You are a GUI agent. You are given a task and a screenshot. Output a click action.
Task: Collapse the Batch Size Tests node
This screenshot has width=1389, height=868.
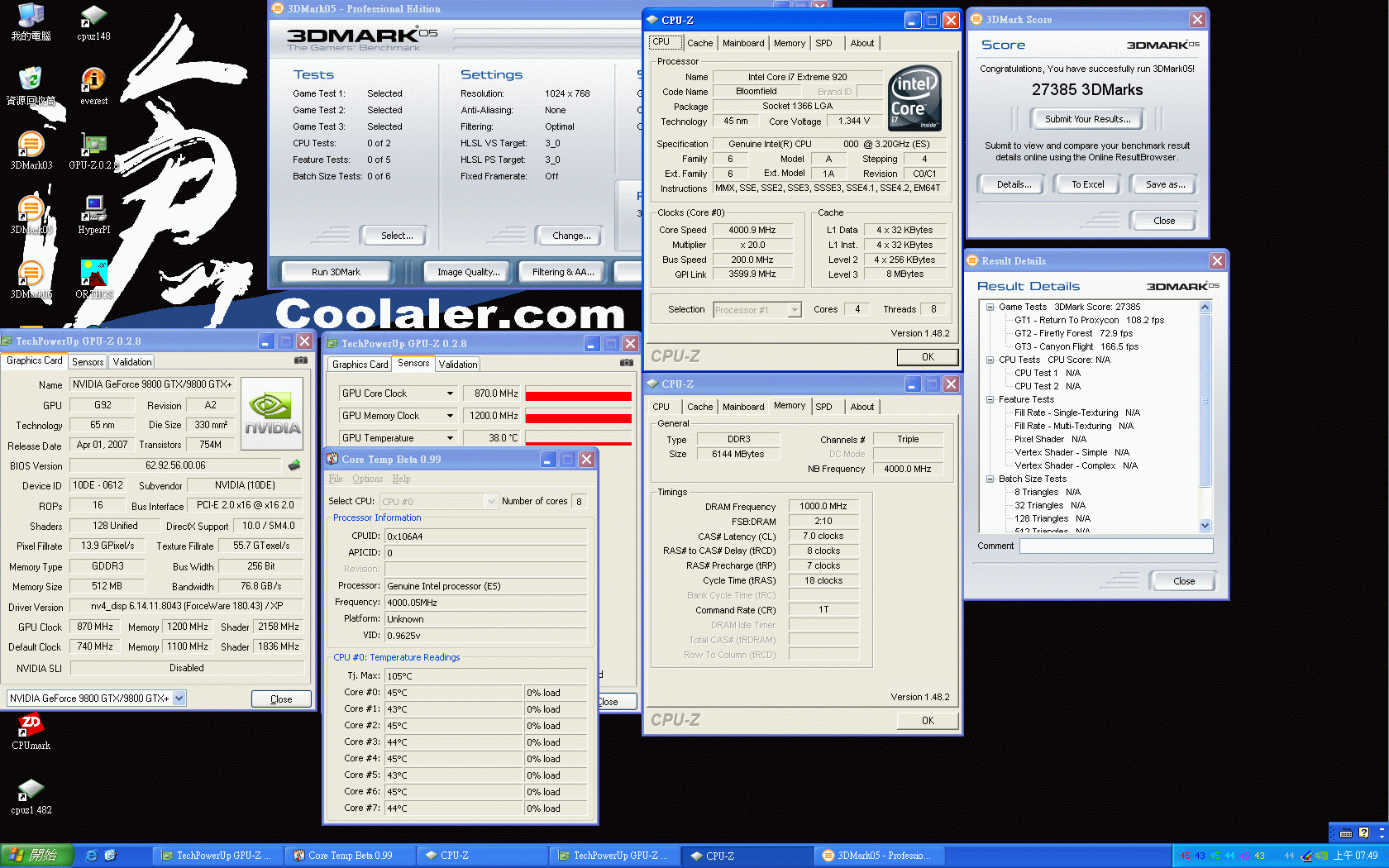[x=990, y=479]
